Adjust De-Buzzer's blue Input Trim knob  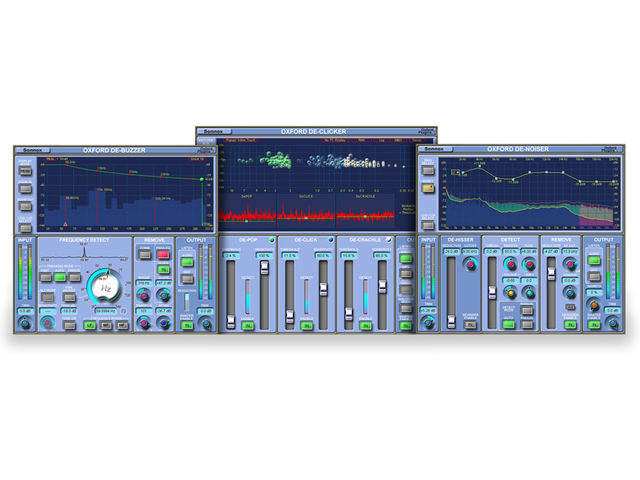pos(25,323)
